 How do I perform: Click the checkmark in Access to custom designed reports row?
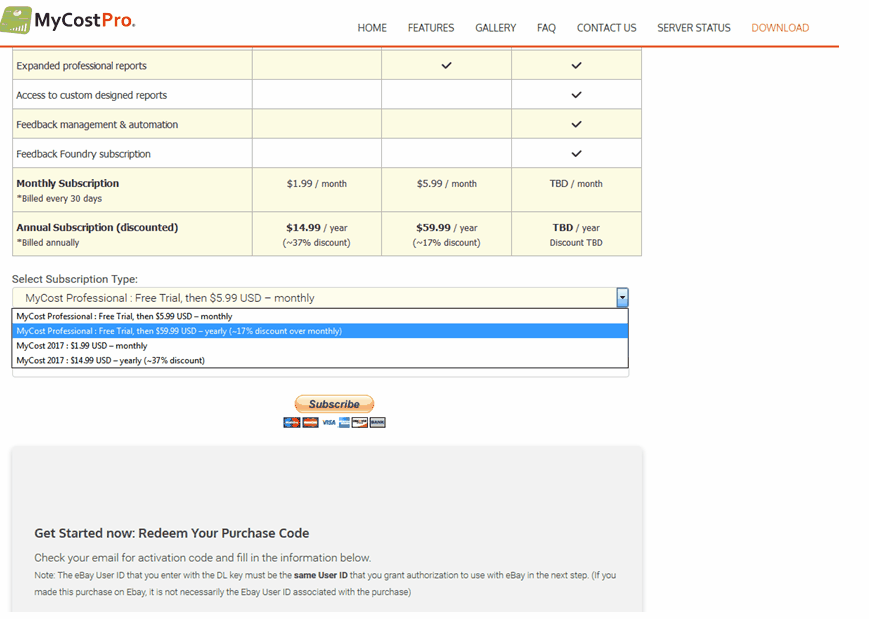click(576, 95)
